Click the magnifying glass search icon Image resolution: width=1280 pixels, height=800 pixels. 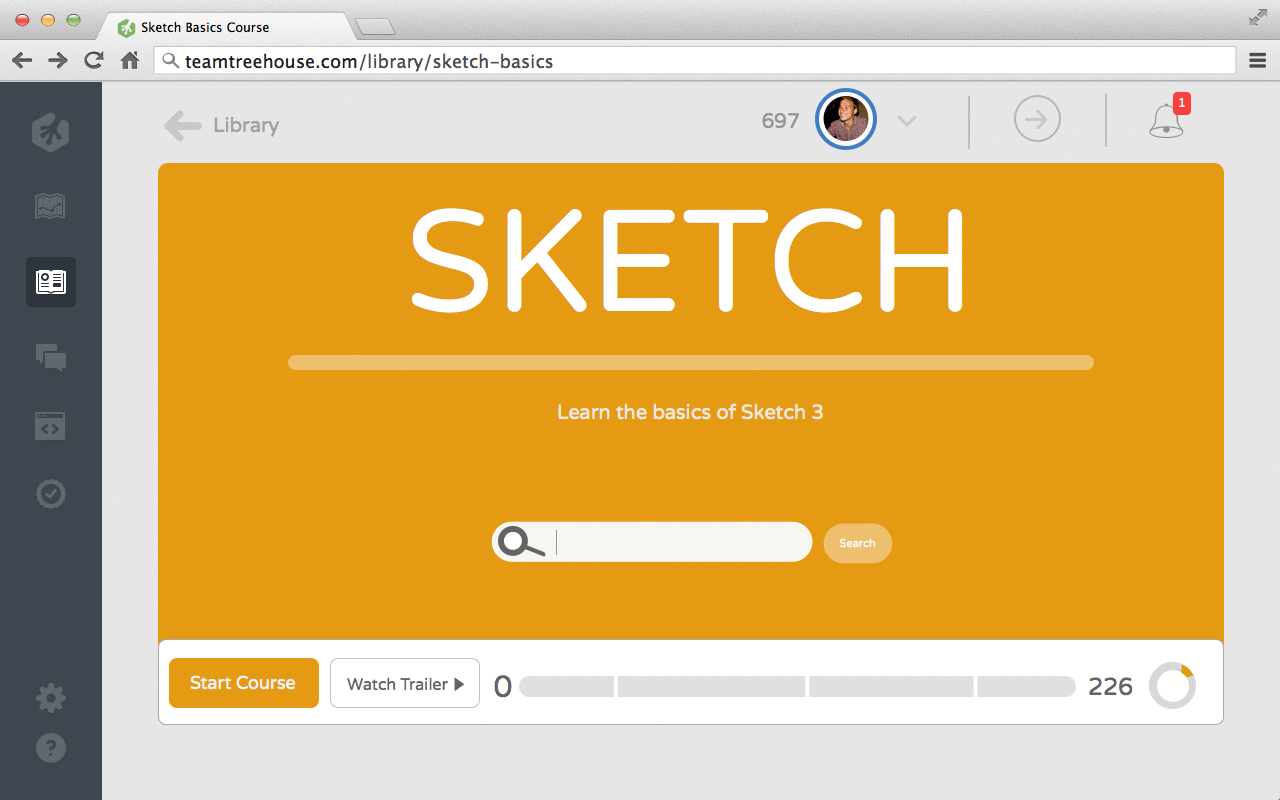[x=521, y=542]
